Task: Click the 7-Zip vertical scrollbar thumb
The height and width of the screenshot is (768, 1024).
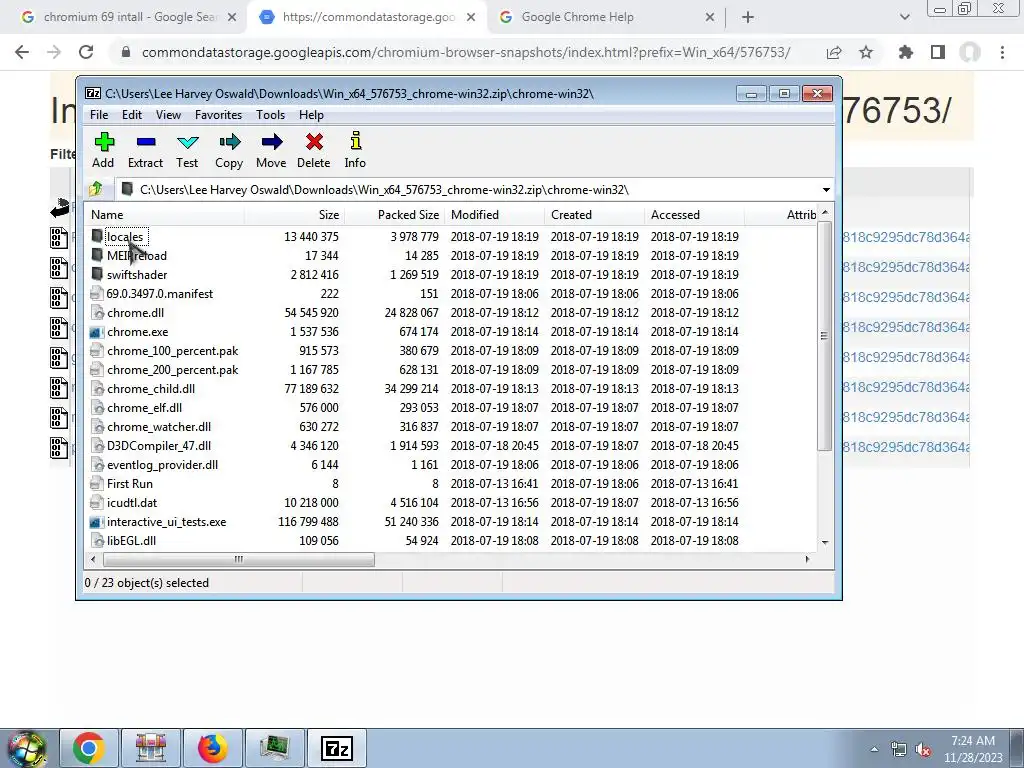Action: tap(824, 336)
